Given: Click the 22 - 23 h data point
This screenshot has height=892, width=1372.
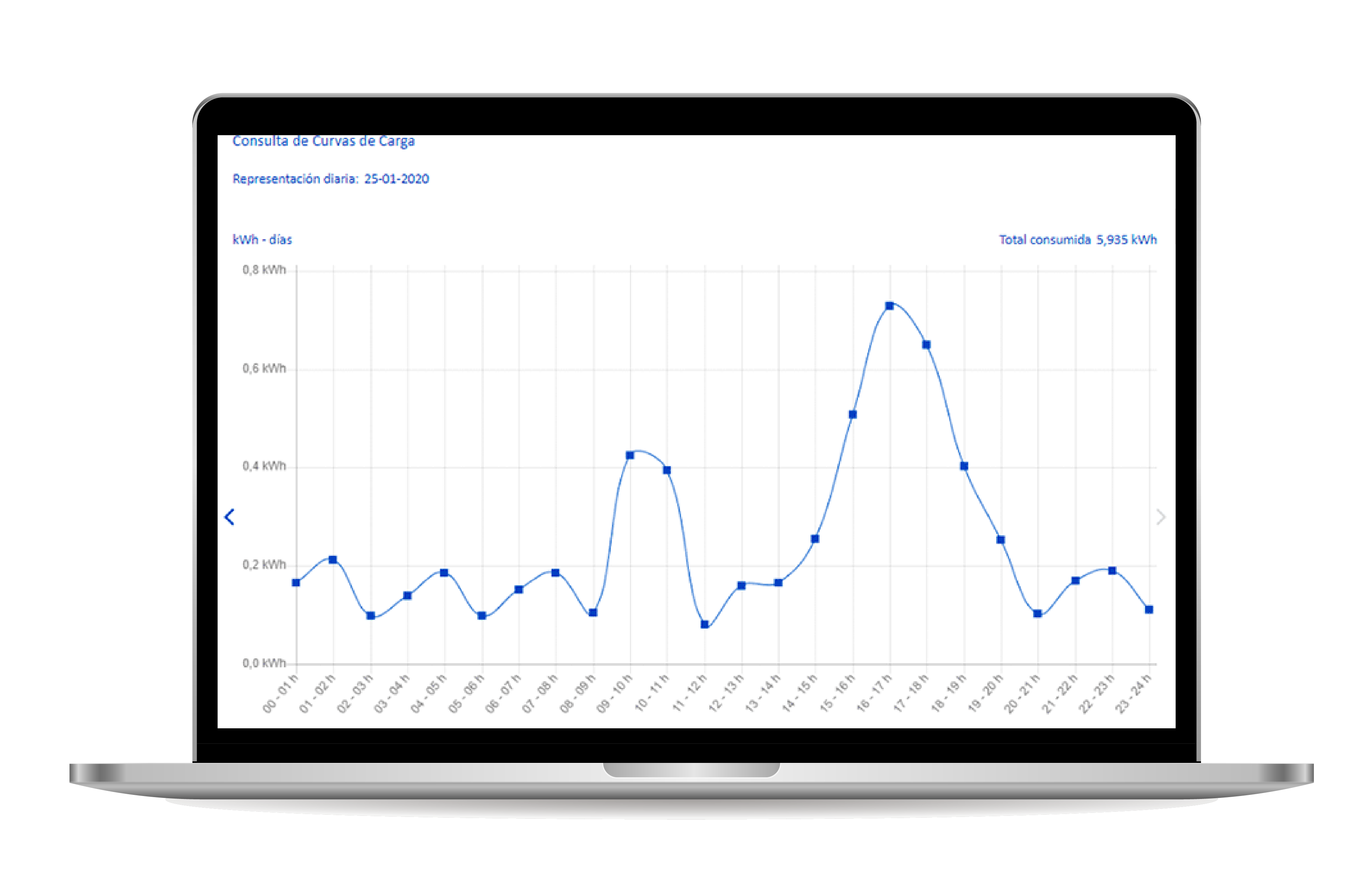Looking at the screenshot, I should point(1112,571).
